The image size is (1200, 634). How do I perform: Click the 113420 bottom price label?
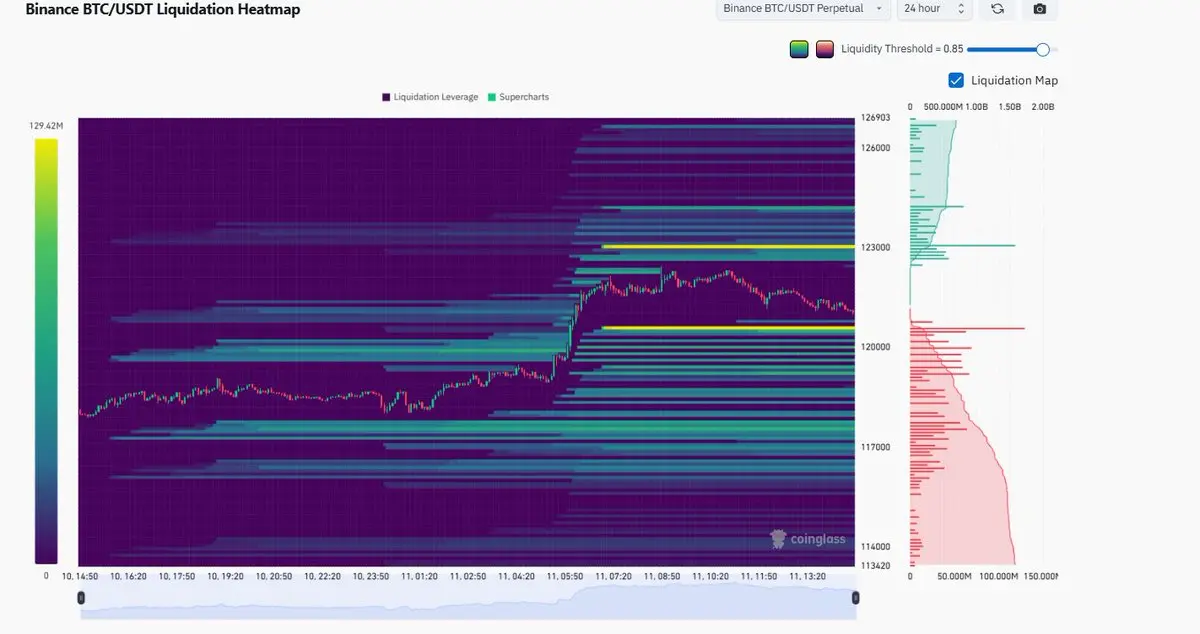876,565
